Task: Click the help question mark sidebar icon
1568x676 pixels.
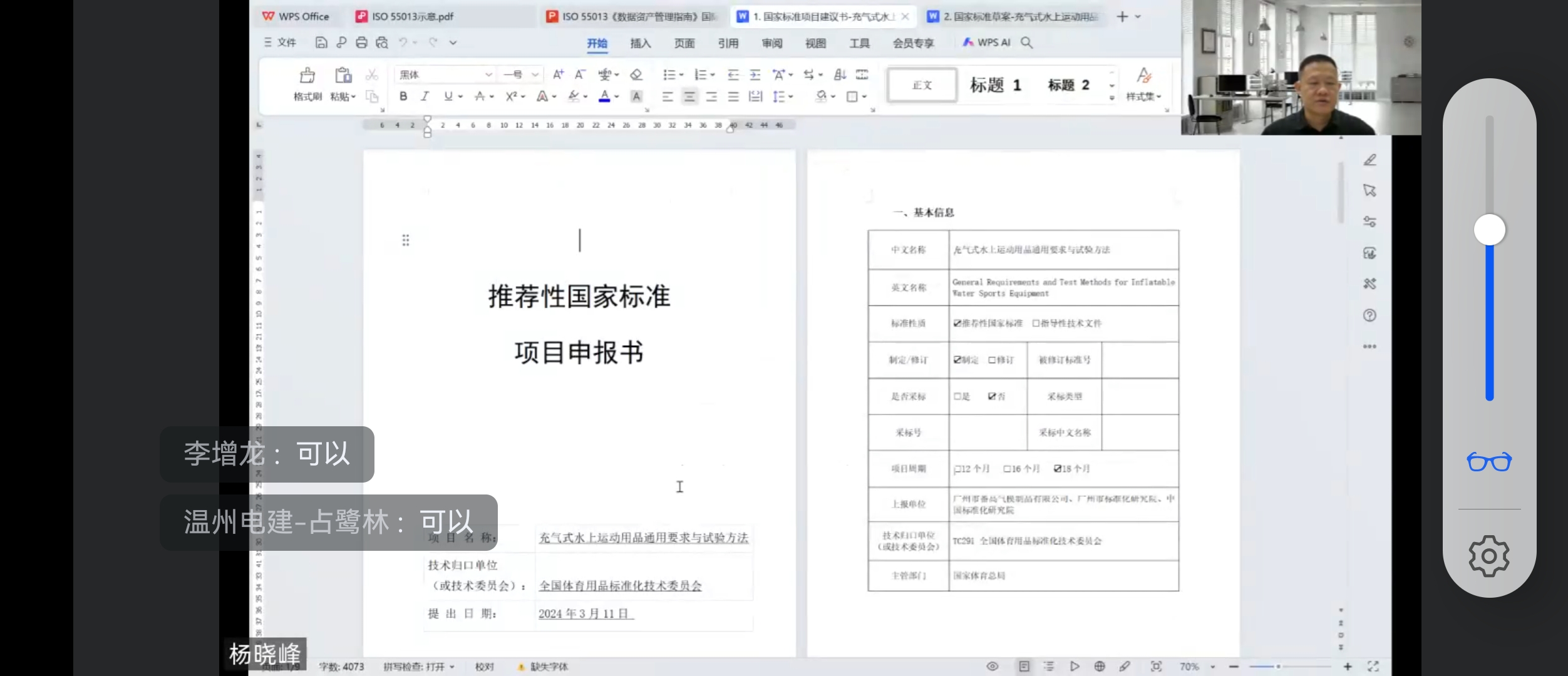Action: click(1369, 315)
